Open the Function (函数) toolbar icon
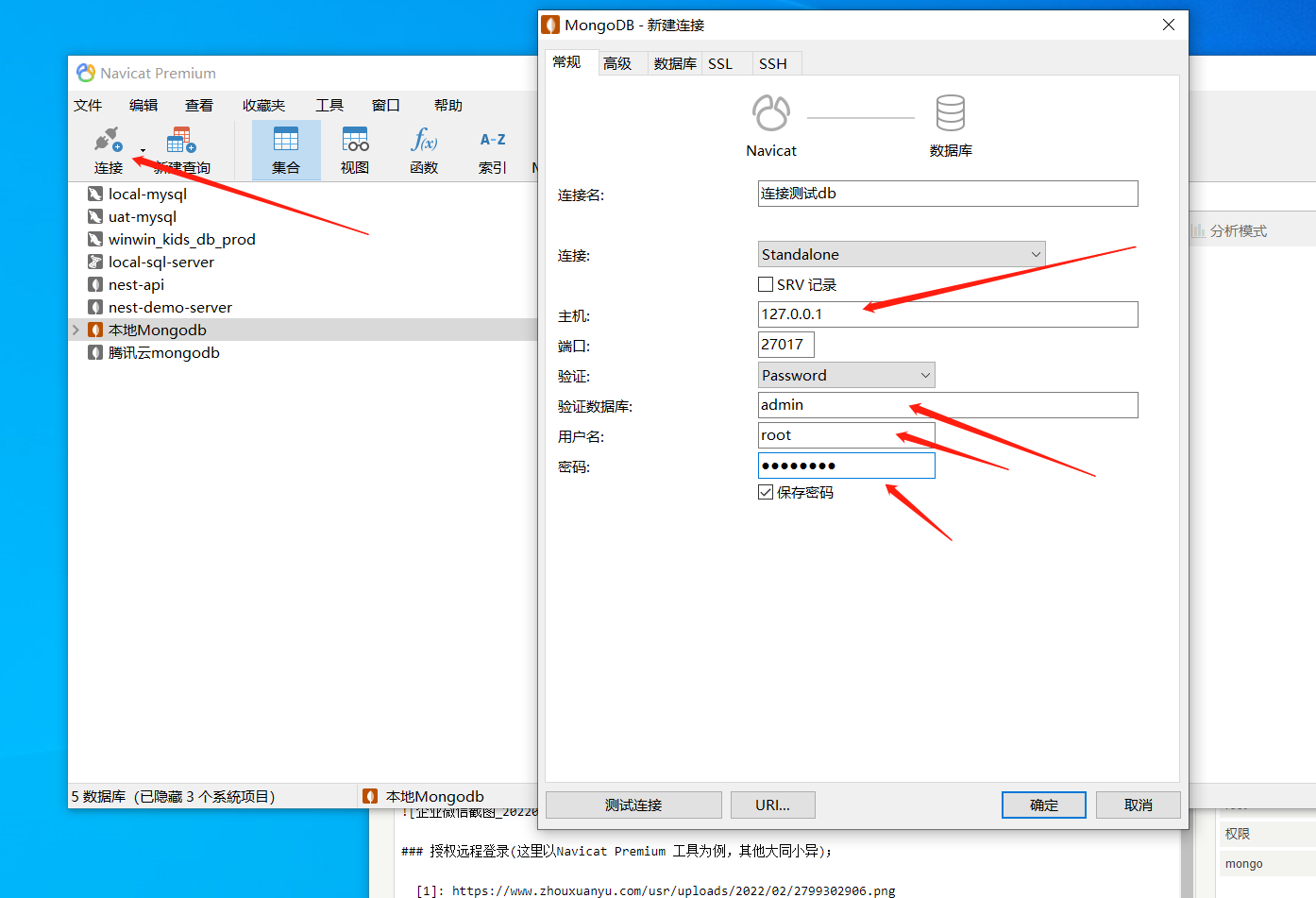This screenshot has width=1316, height=898. tap(424, 140)
